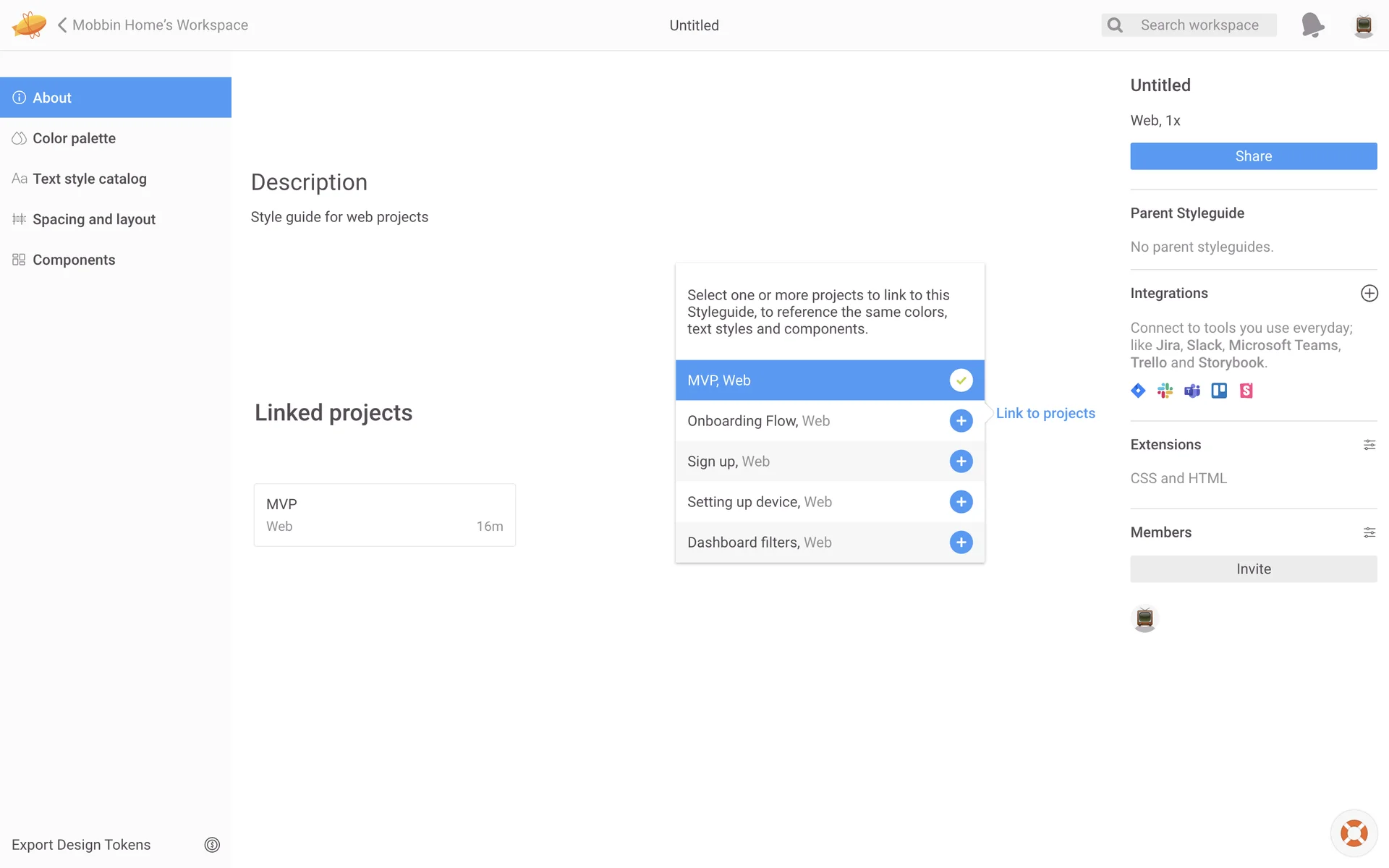Click the Slack integration icon
Viewport: 1389px width, 868px height.
pos(1165,391)
